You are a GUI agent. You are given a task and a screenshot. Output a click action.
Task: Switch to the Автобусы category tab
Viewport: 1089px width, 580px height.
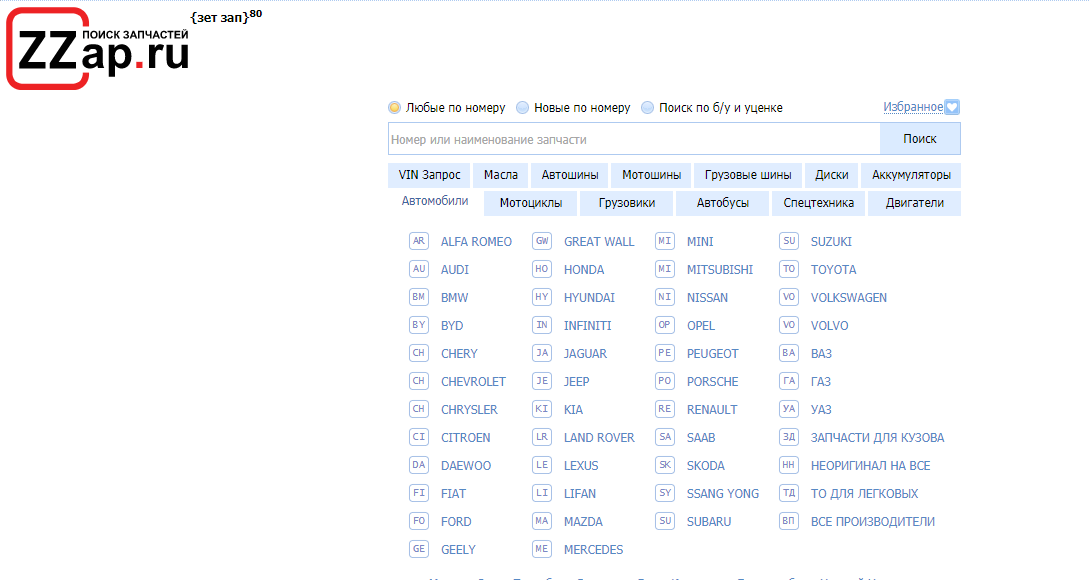coord(723,203)
